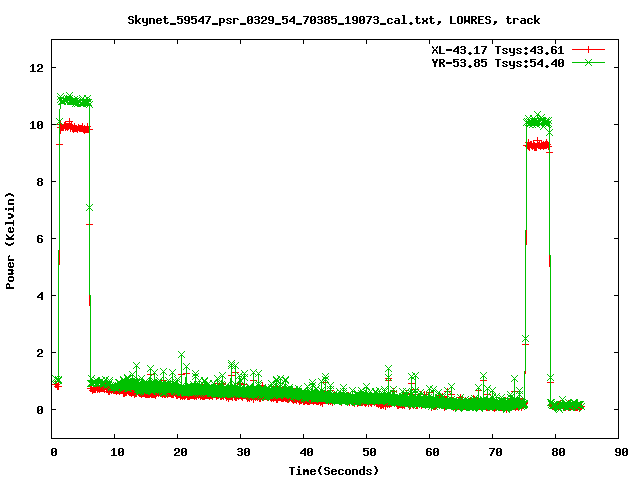Click y-axis tick label 8

[x=40, y=182]
